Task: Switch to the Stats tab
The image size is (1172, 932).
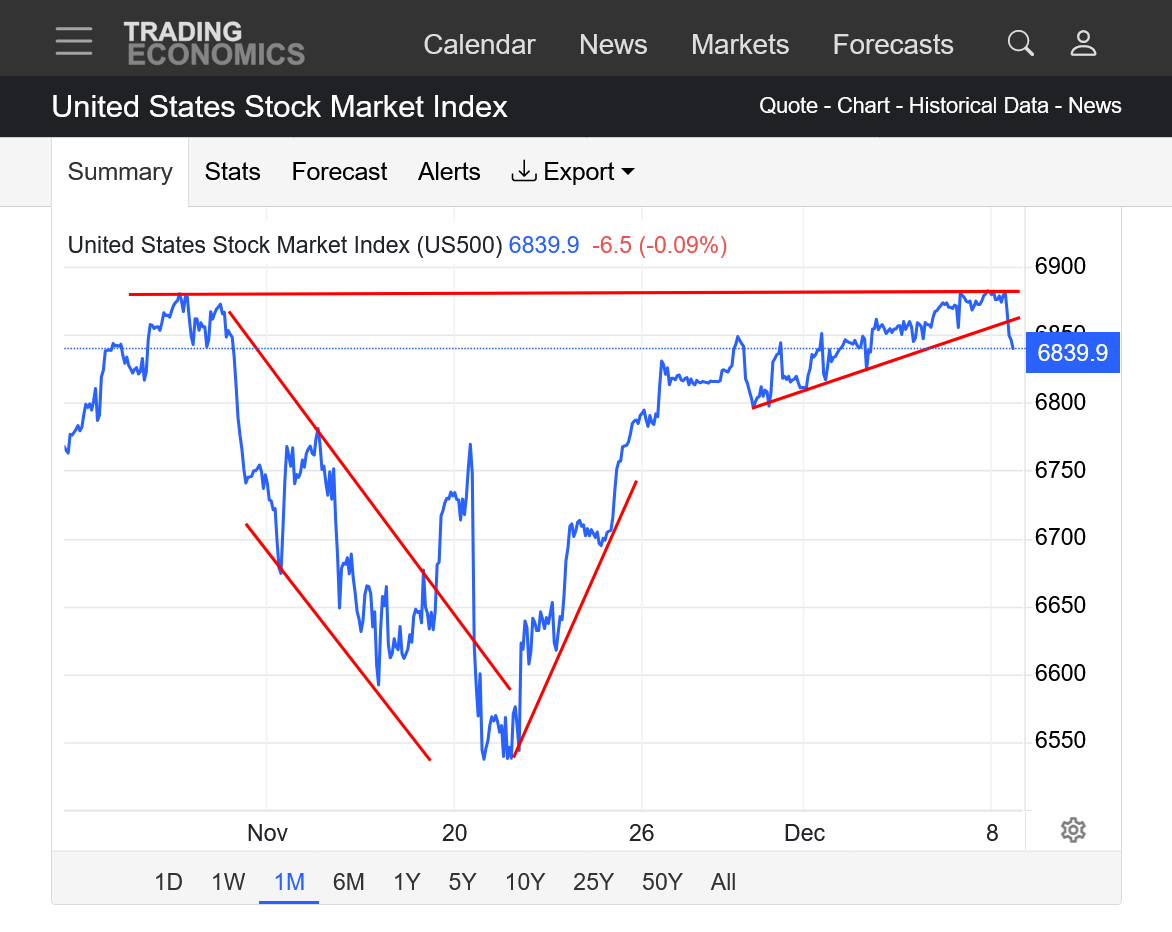Action: click(x=232, y=172)
